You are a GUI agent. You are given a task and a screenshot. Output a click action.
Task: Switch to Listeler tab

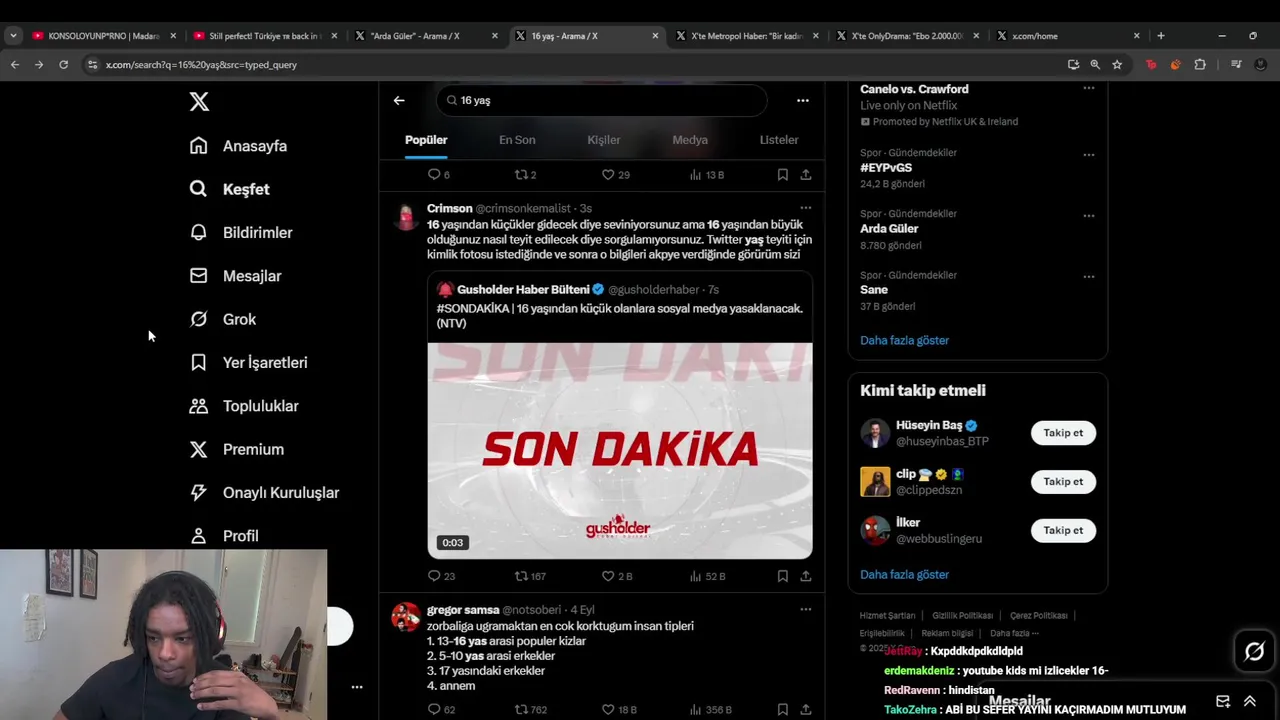[779, 140]
